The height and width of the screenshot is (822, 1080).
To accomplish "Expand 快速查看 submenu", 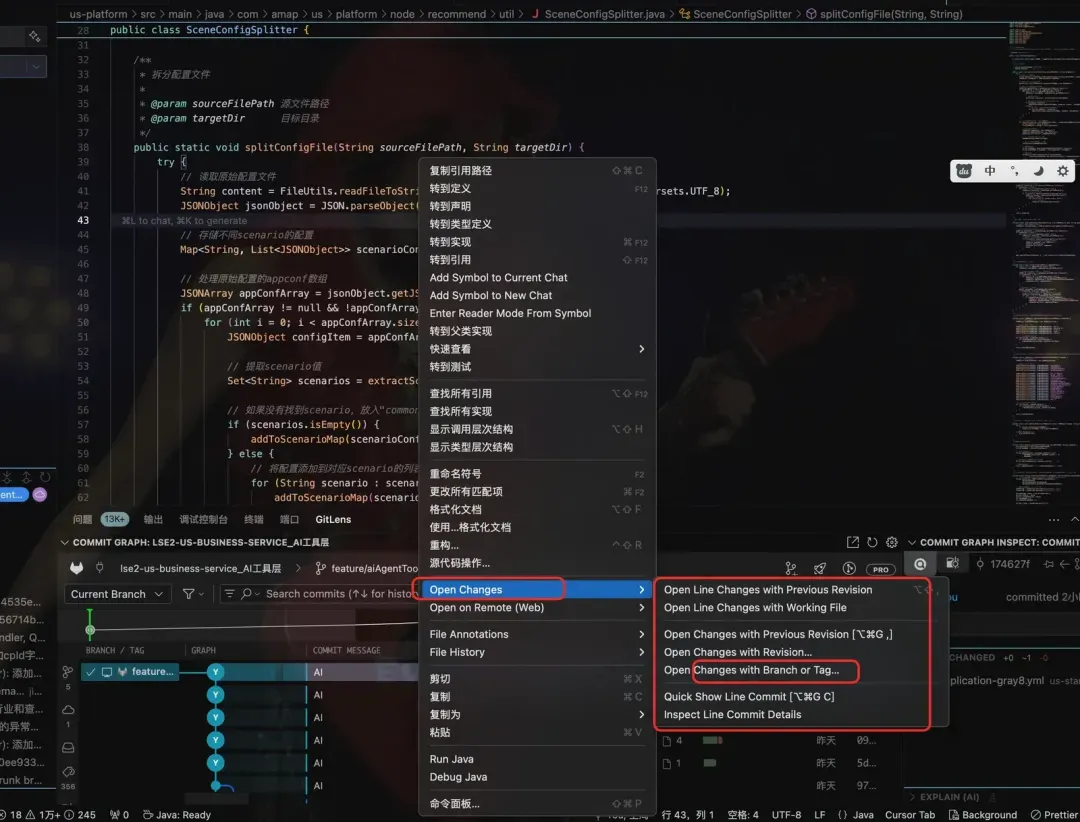I will [x=537, y=349].
